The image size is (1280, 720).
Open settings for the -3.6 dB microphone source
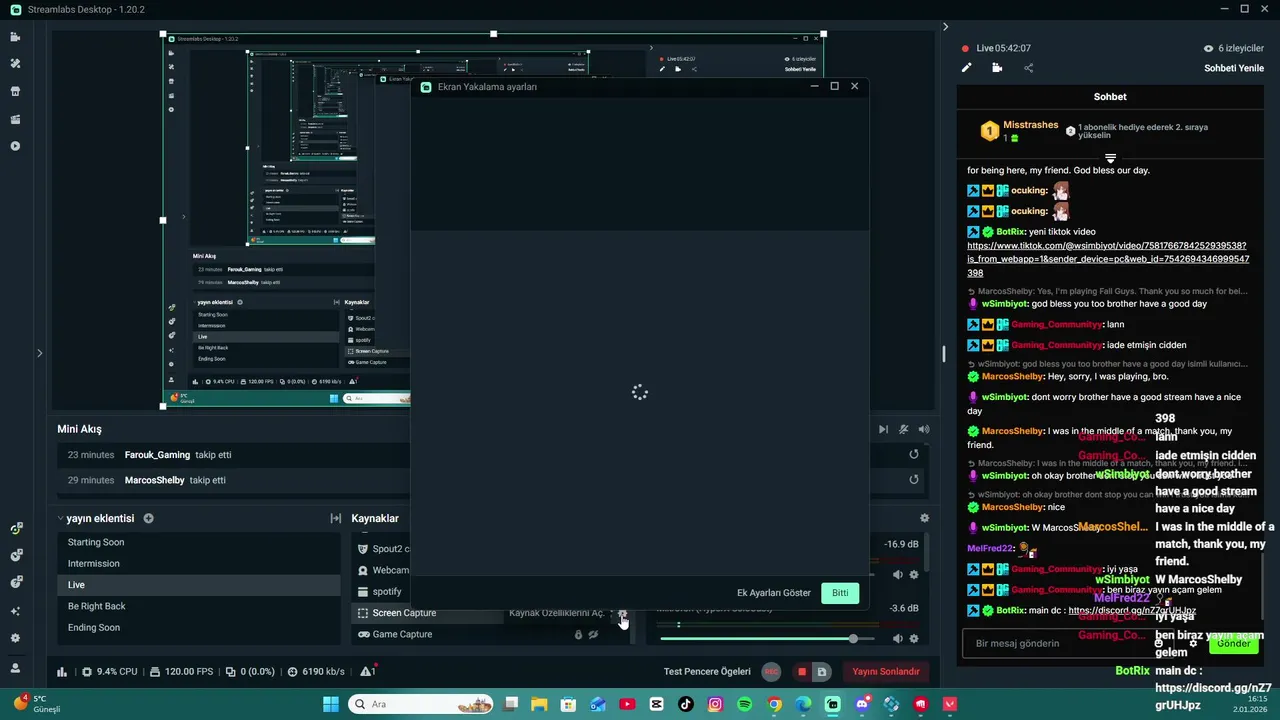(914, 638)
